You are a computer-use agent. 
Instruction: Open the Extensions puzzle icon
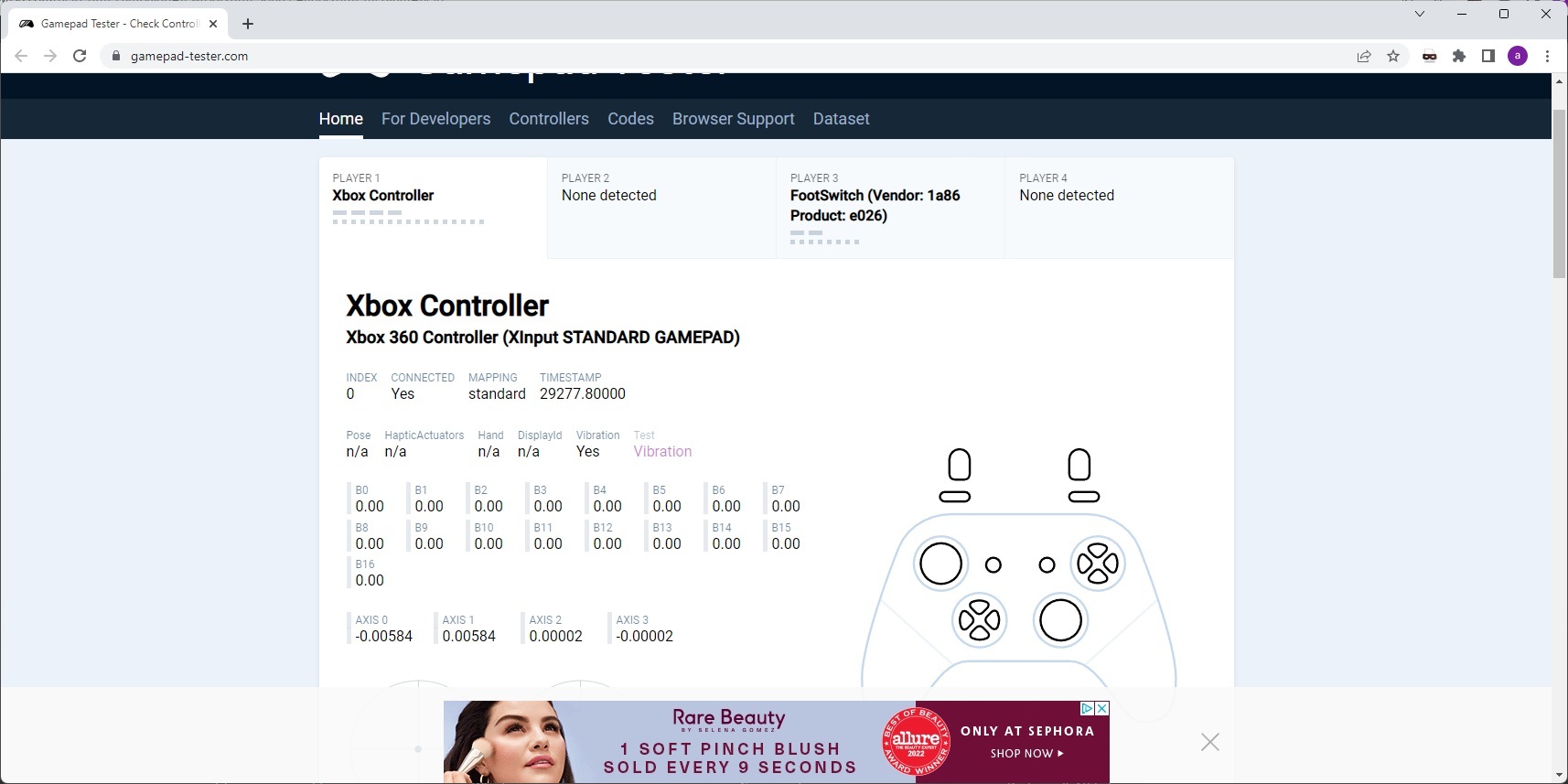pyautogui.click(x=1459, y=56)
